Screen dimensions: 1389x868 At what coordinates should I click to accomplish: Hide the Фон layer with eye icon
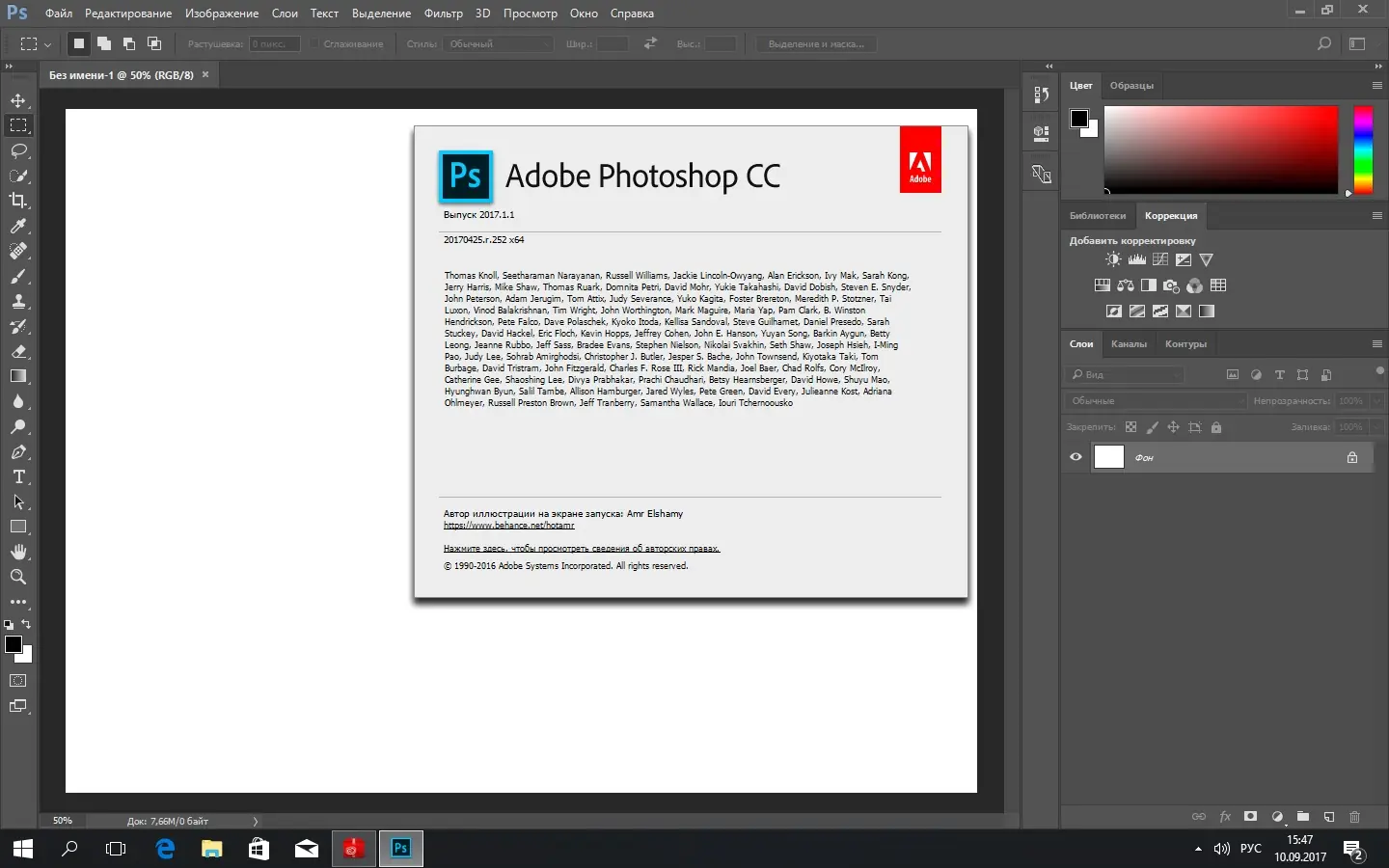point(1076,457)
